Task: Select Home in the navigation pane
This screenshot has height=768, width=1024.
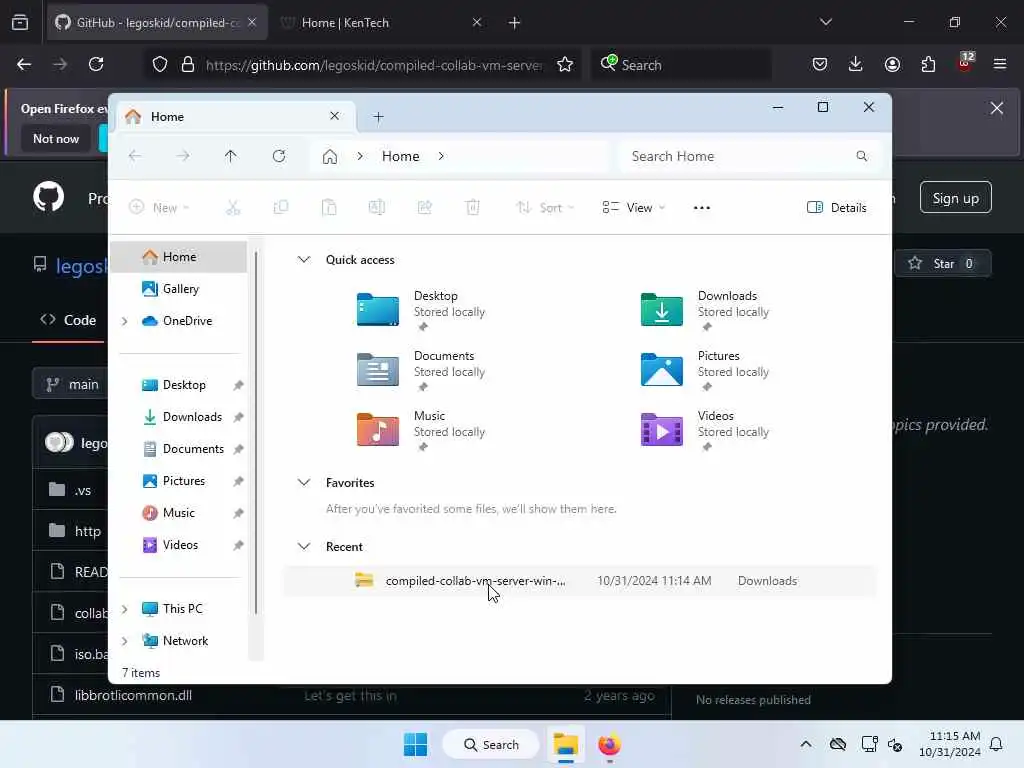Action: tap(178, 257)
